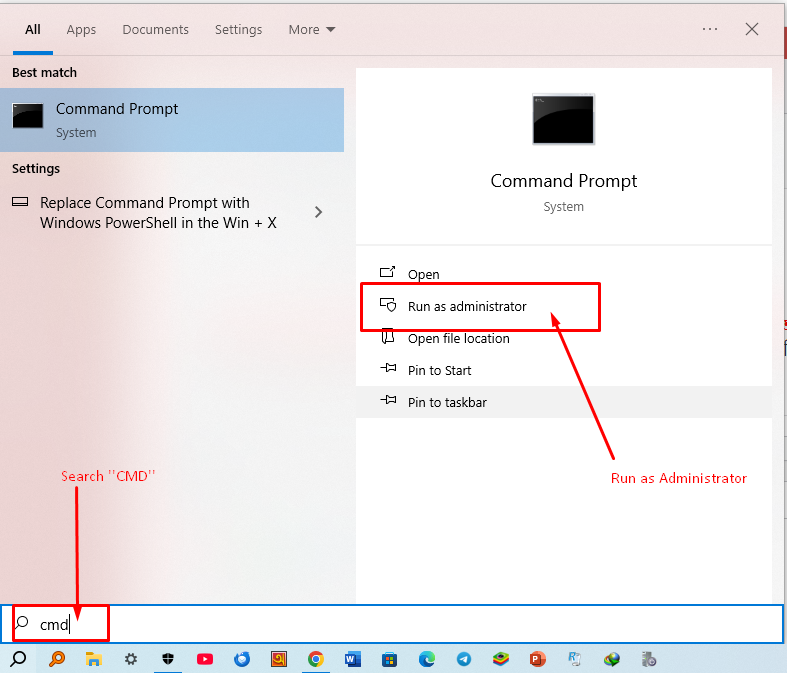The image size is (787, 673).
Task: Click the File Explorer taskbar icon
Action: pyautogui.click(x=93, y=659)
